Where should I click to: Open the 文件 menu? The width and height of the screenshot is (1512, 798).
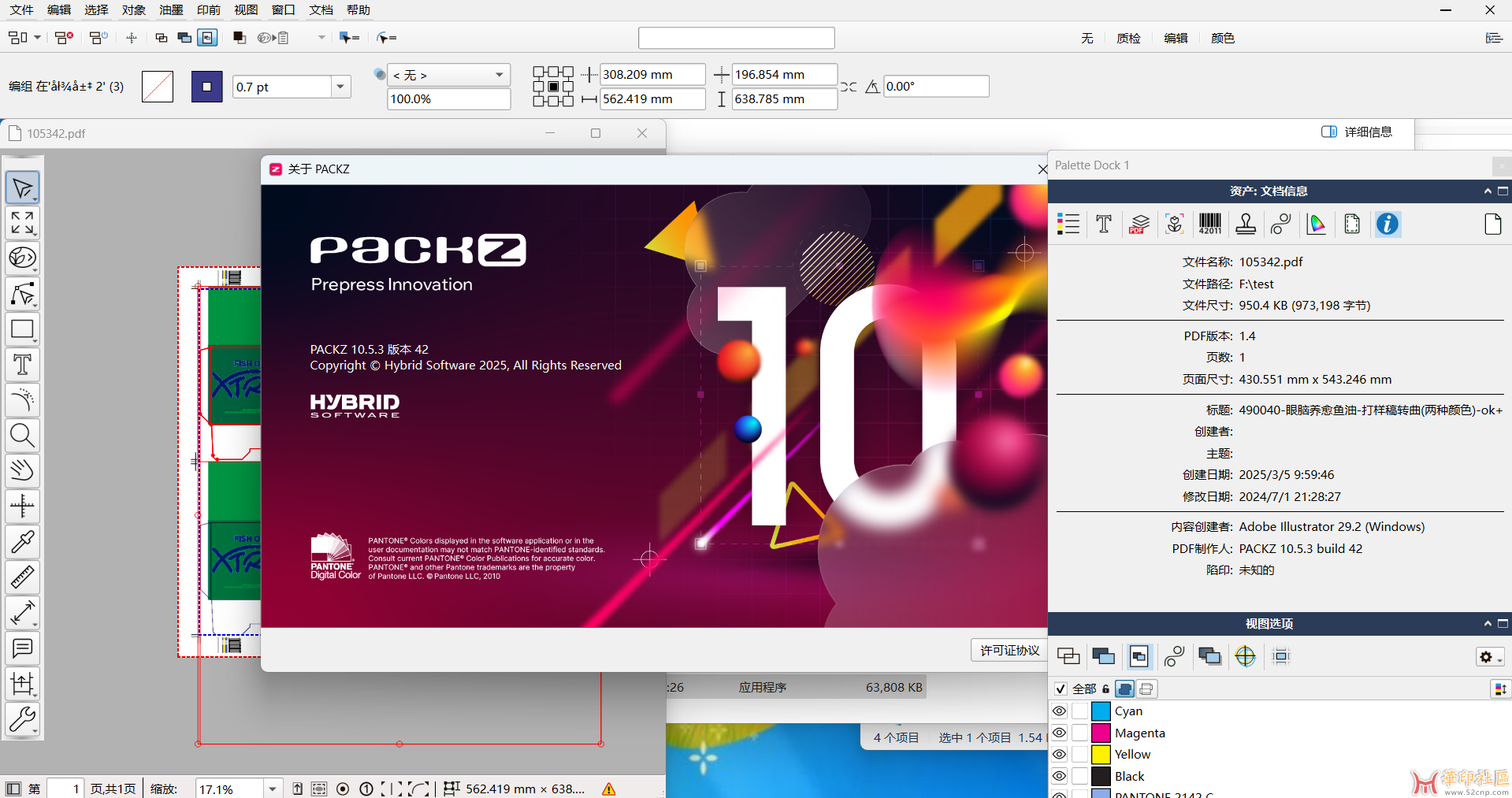click(x=21, y=9)
